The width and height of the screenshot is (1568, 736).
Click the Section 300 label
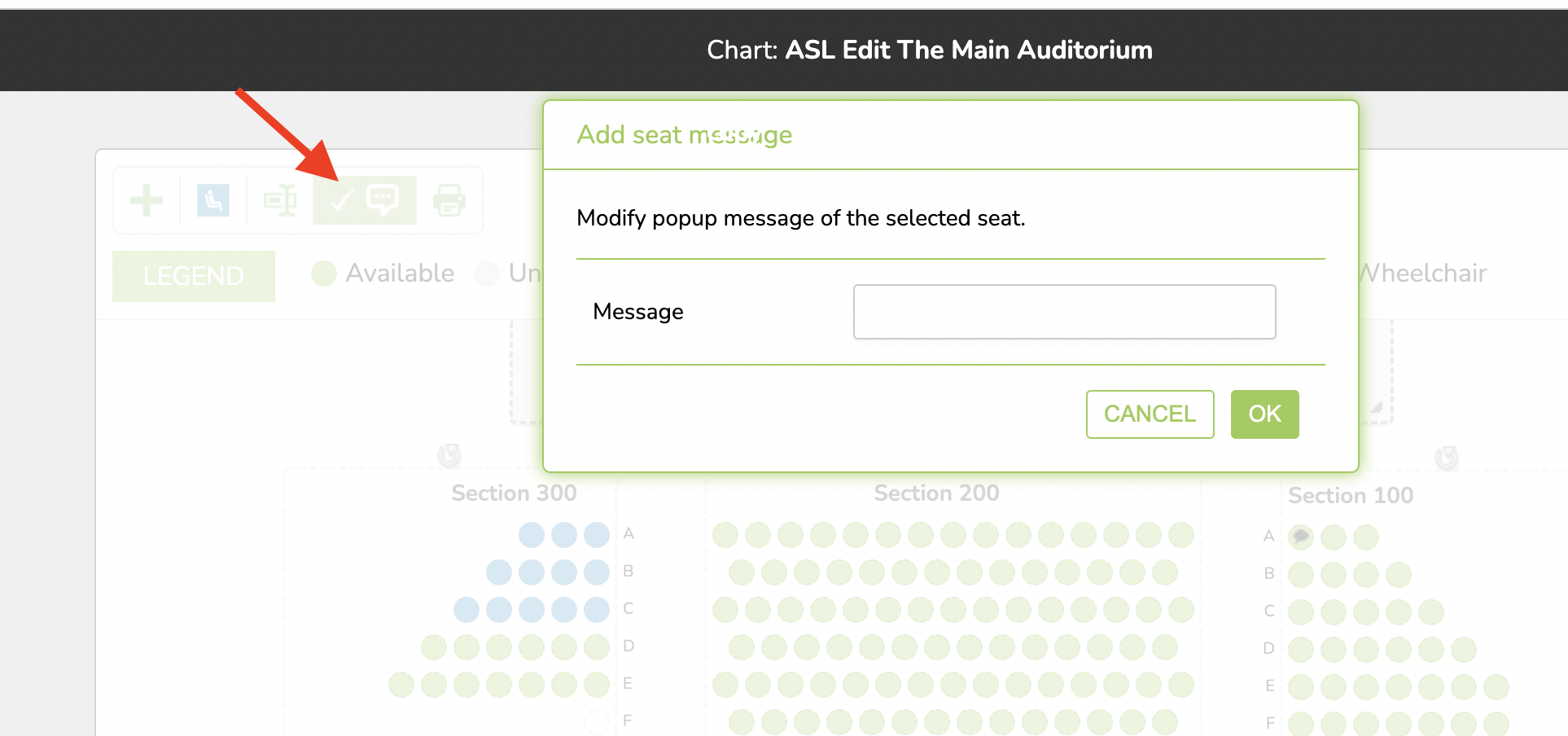(514, 493)
